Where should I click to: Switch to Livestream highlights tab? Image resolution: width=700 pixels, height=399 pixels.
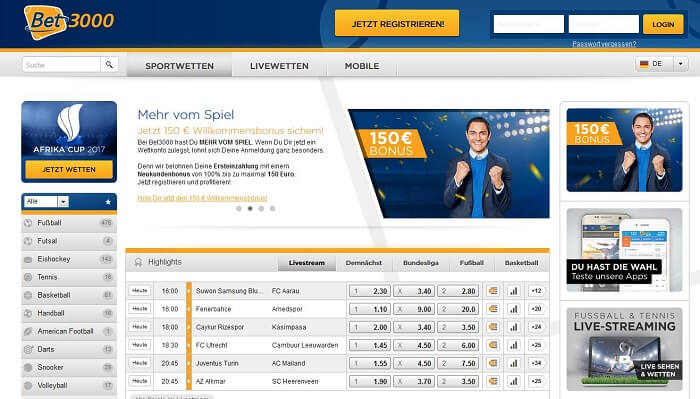[x=307, y=263]
